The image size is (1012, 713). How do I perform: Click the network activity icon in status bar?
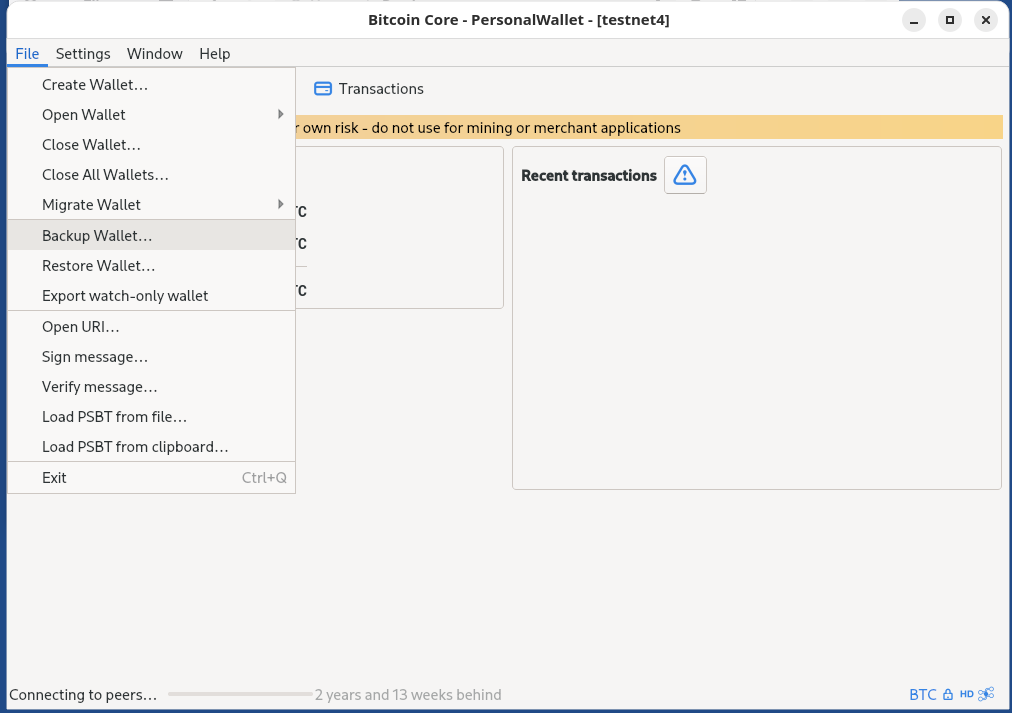tap(986, 694)
